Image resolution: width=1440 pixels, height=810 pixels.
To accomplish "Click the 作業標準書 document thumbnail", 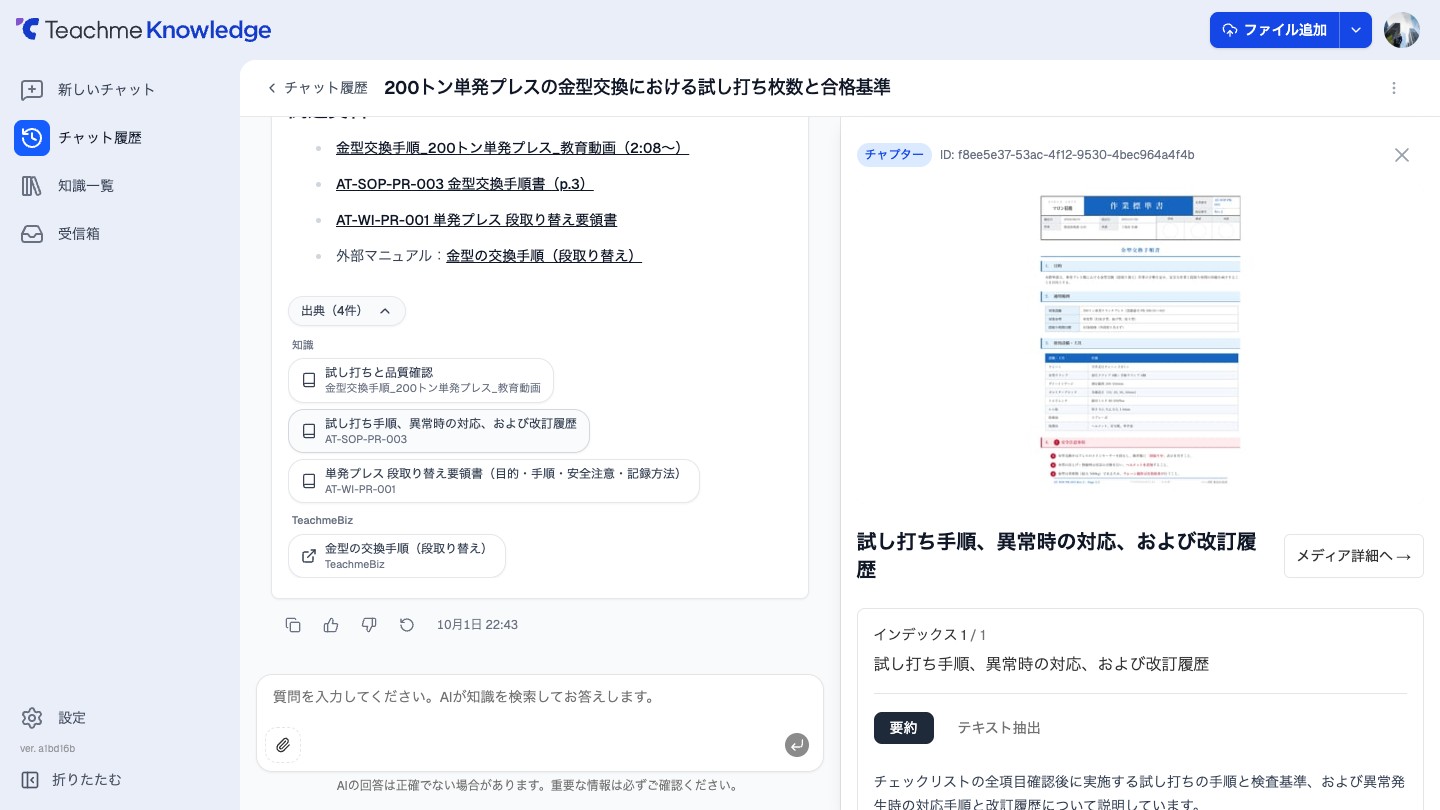I will coord(1140,340).
